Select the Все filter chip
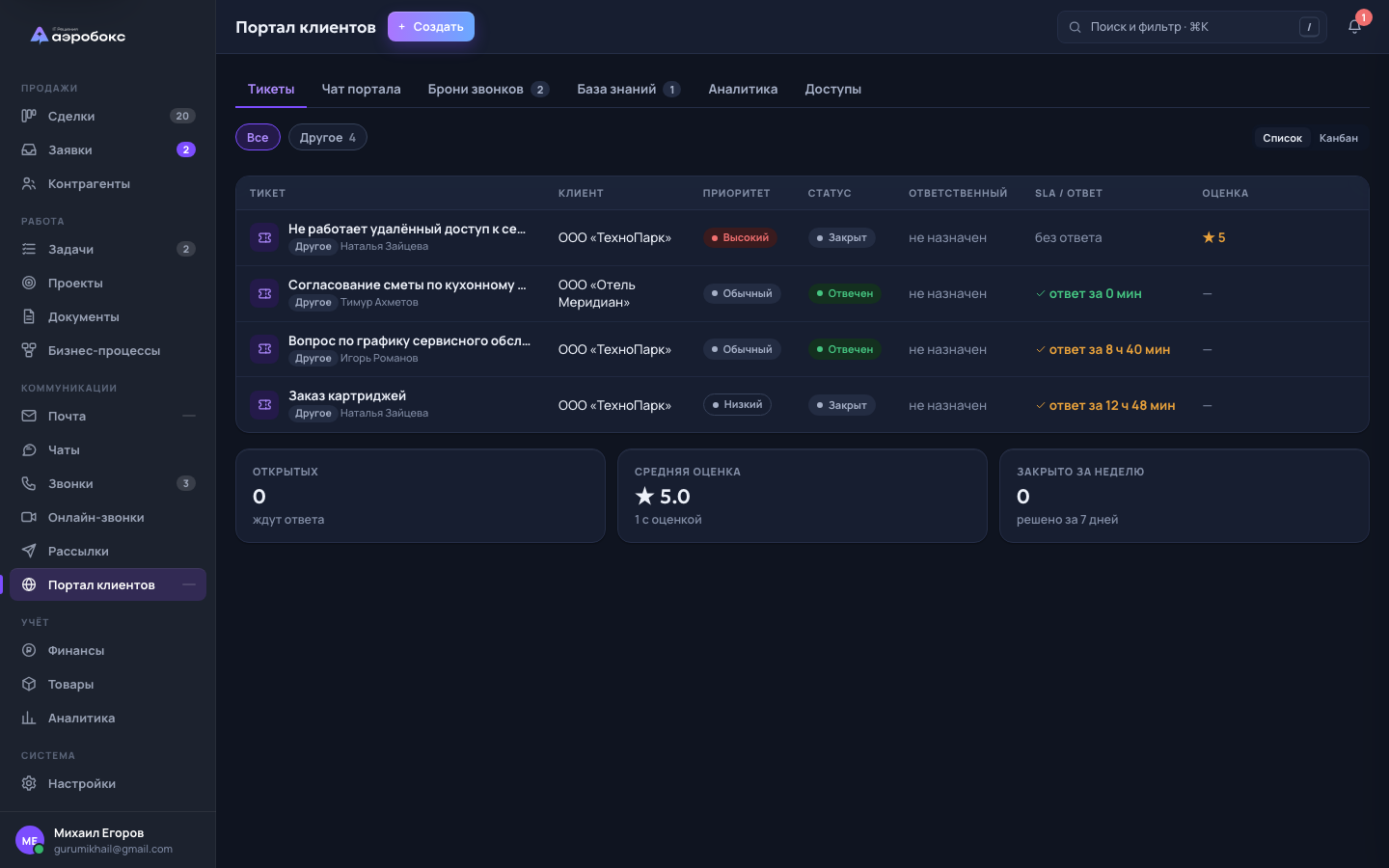The height and width of the screenshot is (868, 1389). click(x=258, y=137)
